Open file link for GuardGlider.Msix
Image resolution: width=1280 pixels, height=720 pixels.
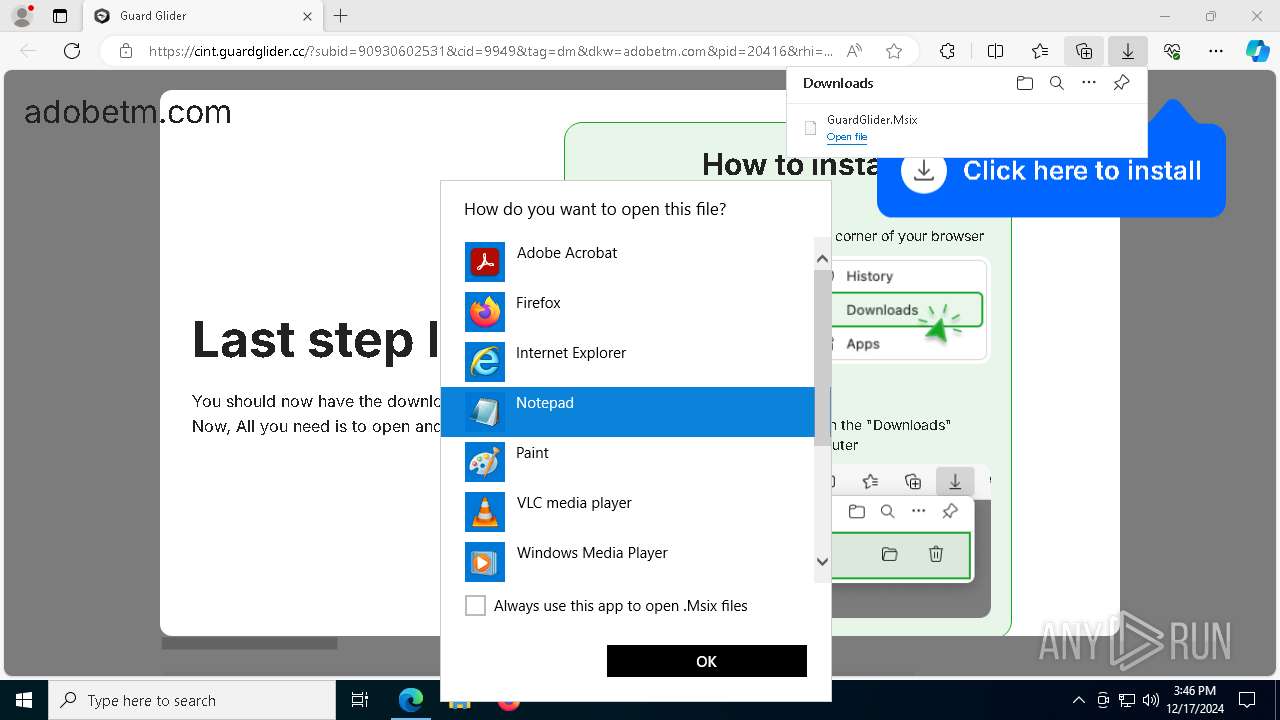click(x=847, y=137)
